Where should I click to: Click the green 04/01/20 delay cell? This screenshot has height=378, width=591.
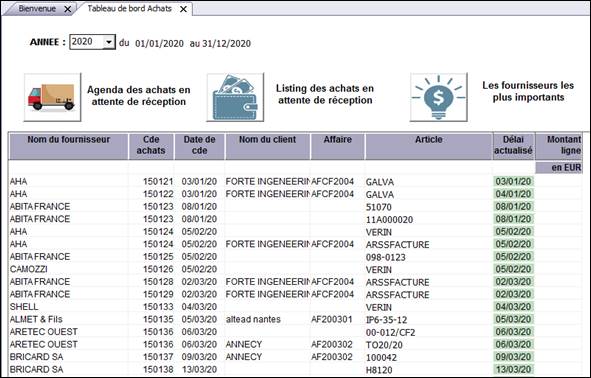513,194
